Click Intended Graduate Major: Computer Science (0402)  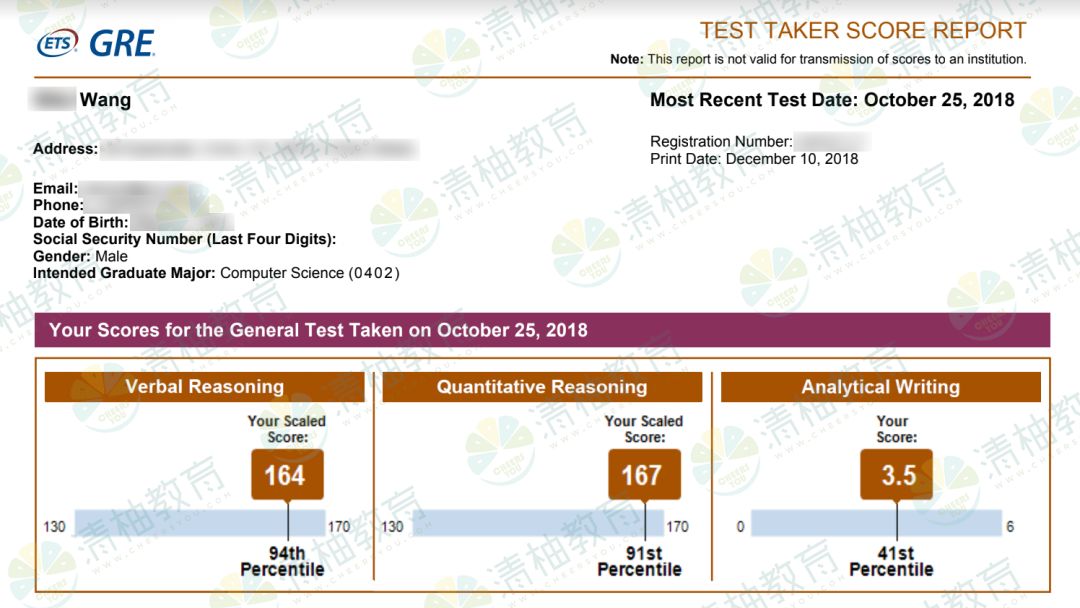(x=216, y=273)
